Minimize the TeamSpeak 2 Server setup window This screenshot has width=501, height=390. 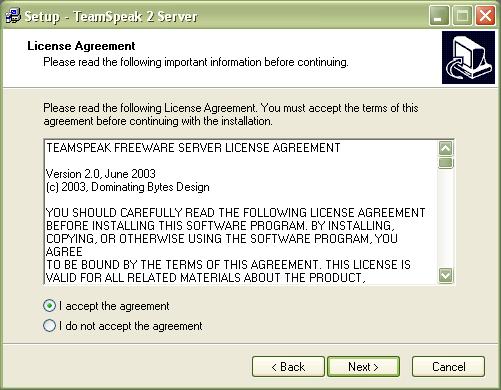tap(439, 16)
